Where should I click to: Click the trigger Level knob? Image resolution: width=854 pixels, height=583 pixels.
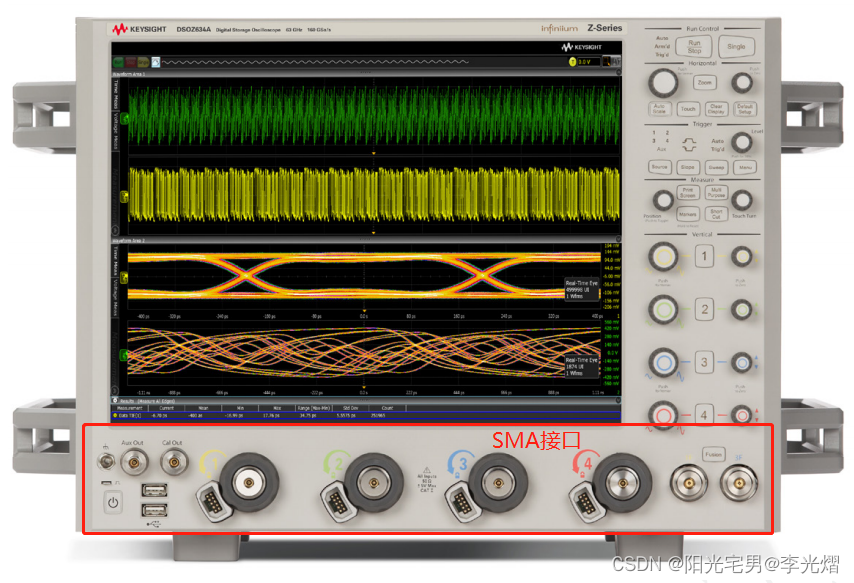742,143
